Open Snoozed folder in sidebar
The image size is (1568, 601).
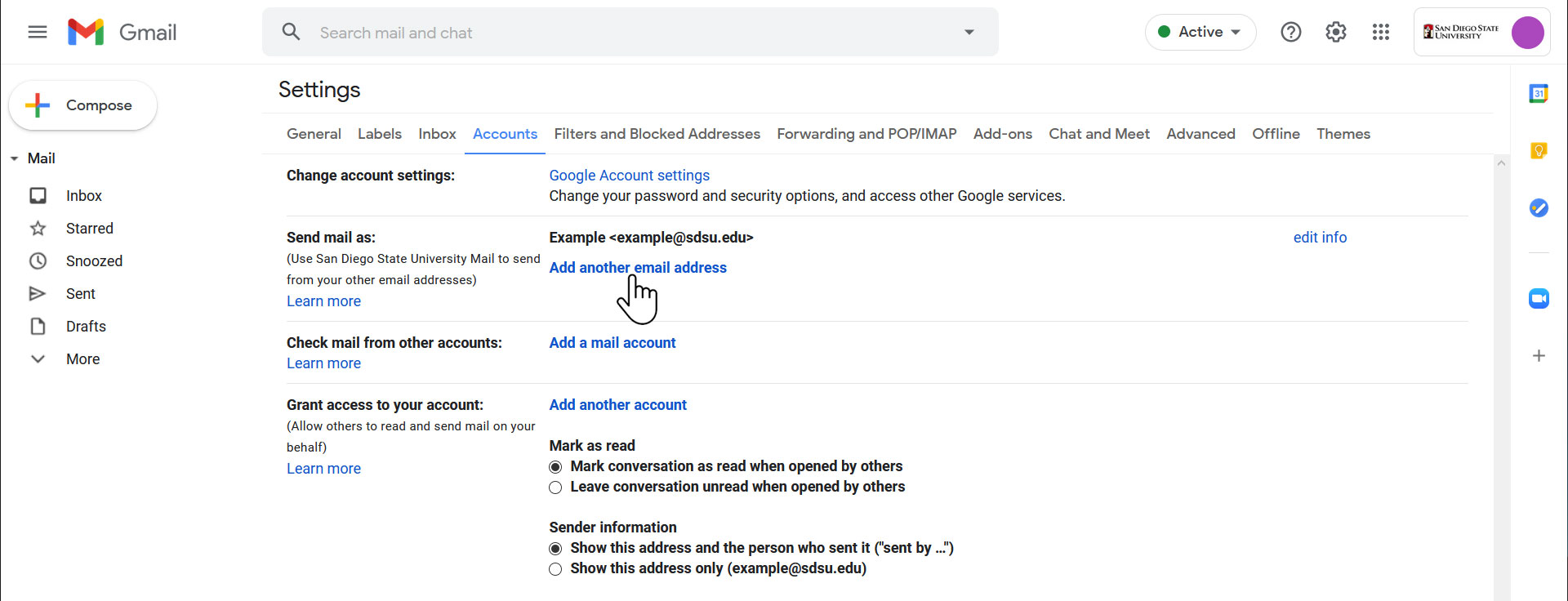94,261
